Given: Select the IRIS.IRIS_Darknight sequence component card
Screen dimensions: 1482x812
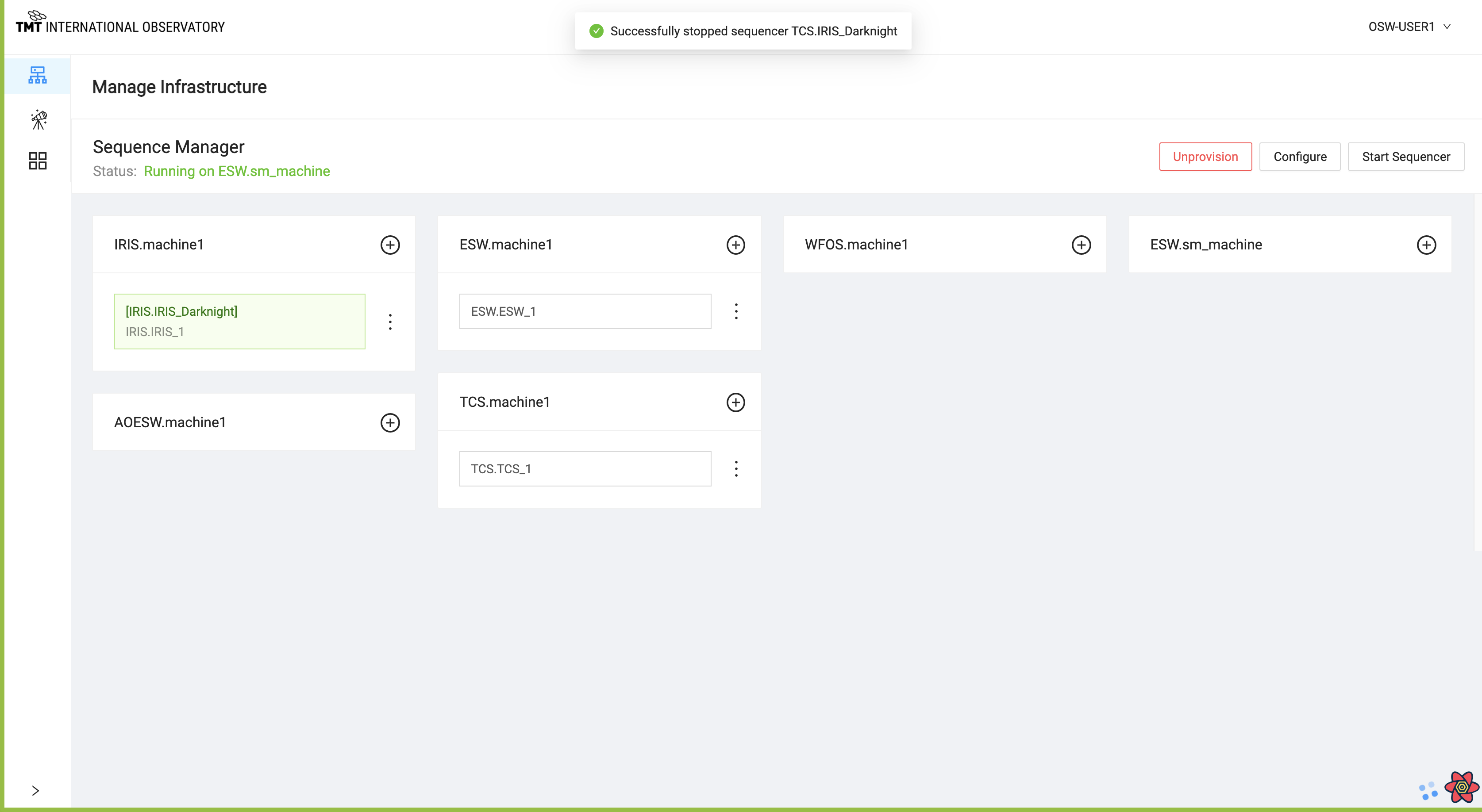Looking at the screenshot, I should click(x=239, y=322).
